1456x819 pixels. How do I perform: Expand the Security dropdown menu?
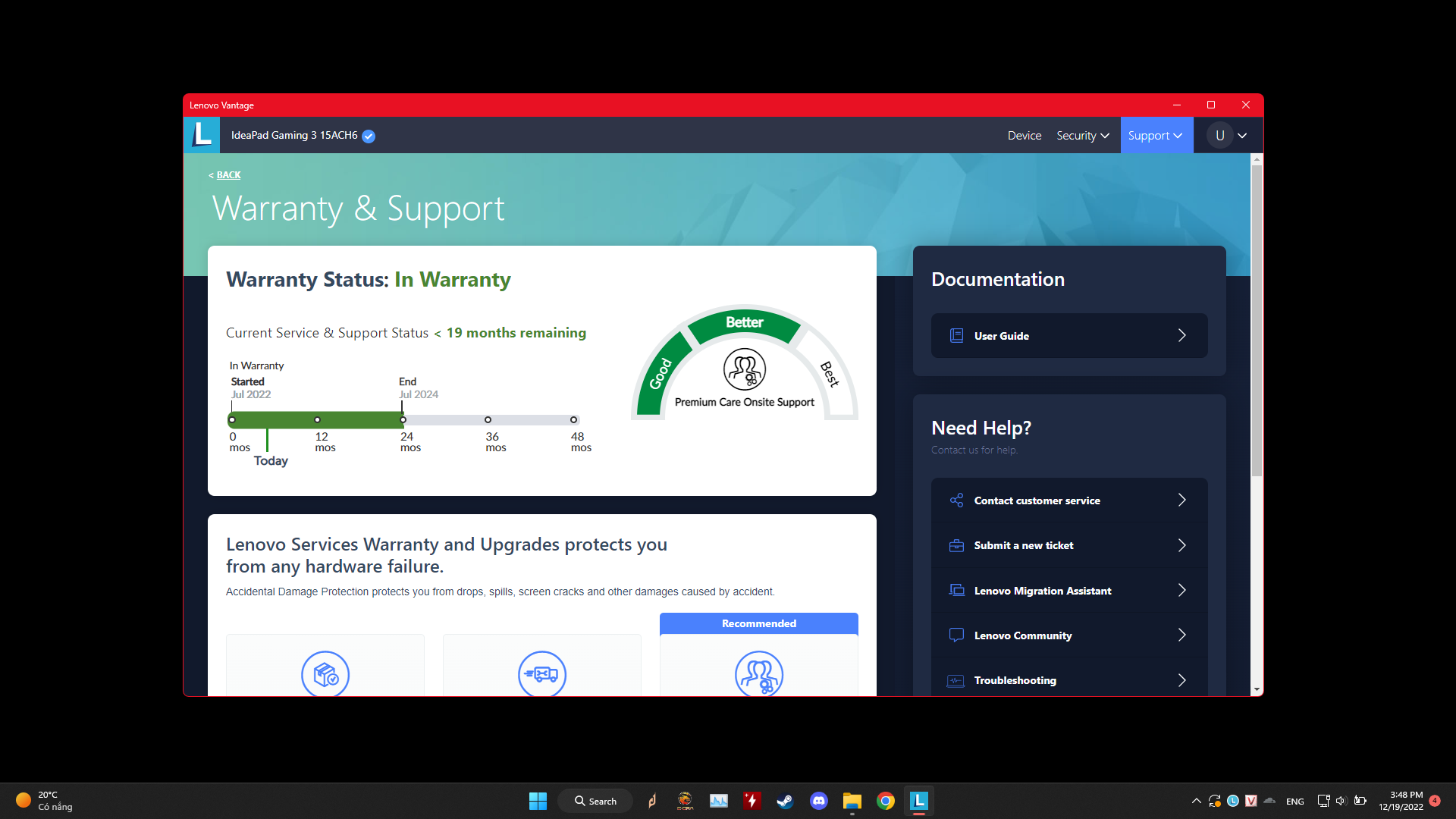1082,136
